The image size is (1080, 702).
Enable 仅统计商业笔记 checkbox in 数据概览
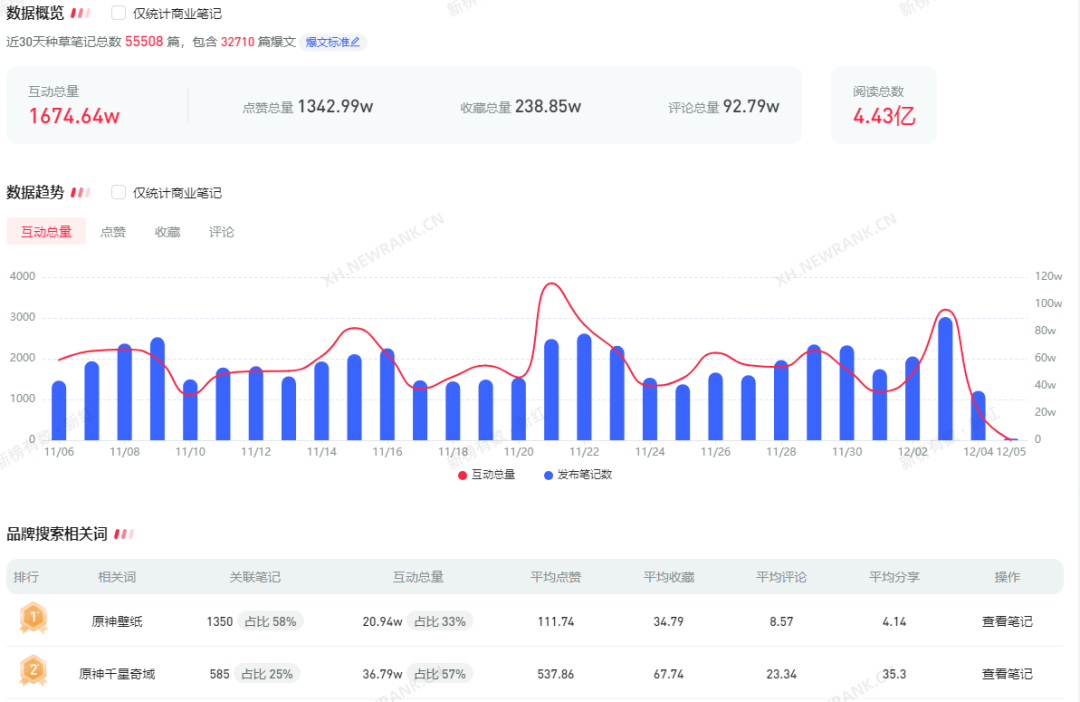click(x=119, y=13)
